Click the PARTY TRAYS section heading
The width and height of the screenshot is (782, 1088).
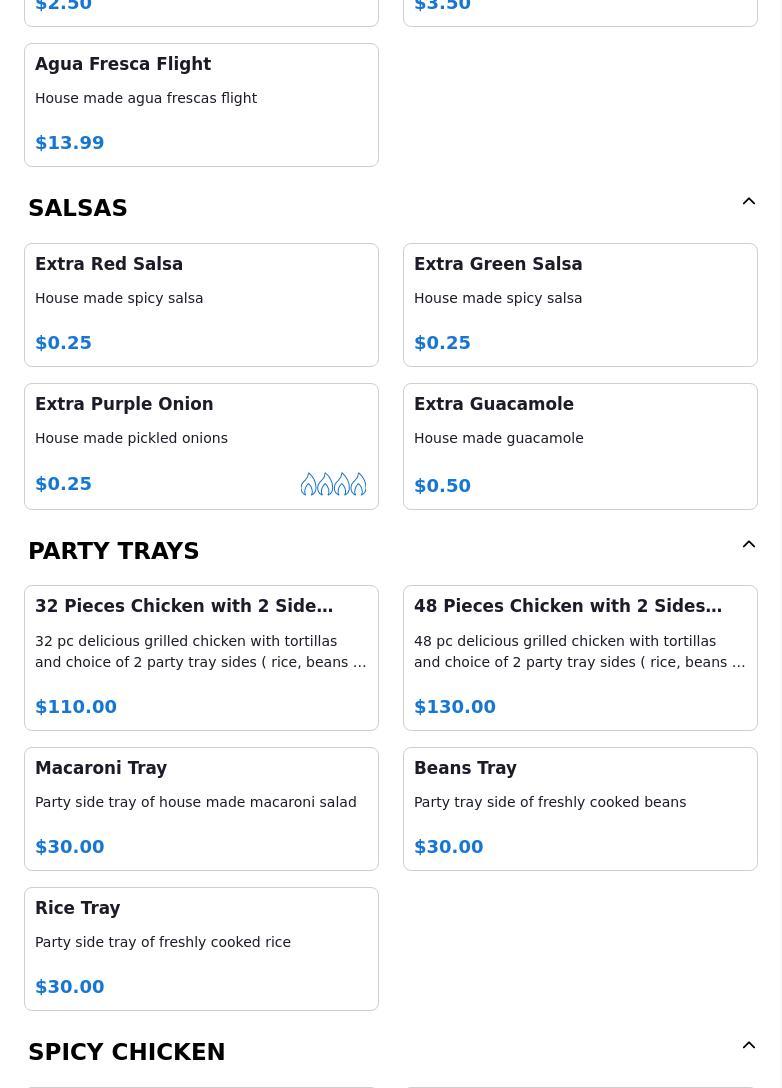coord(114,551)
